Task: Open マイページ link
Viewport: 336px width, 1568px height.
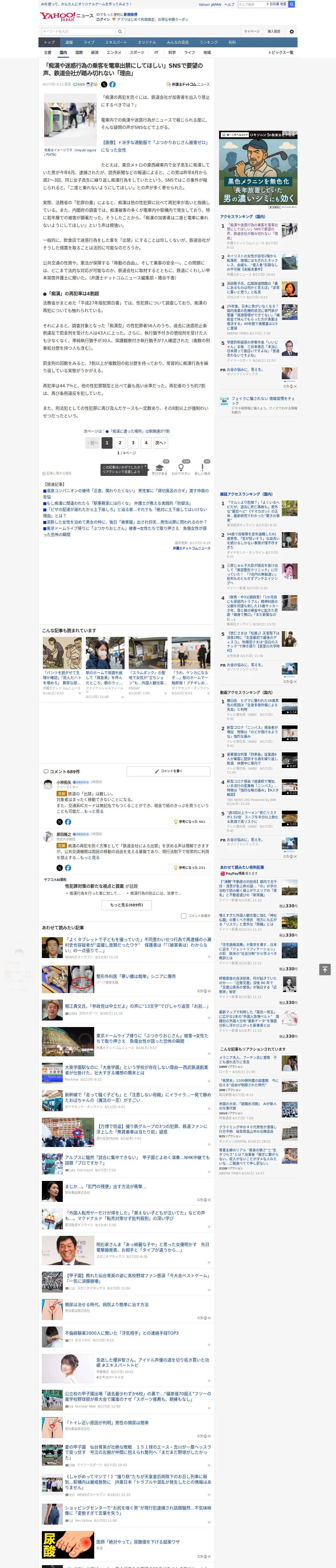Action: click(x=251, y=31)
